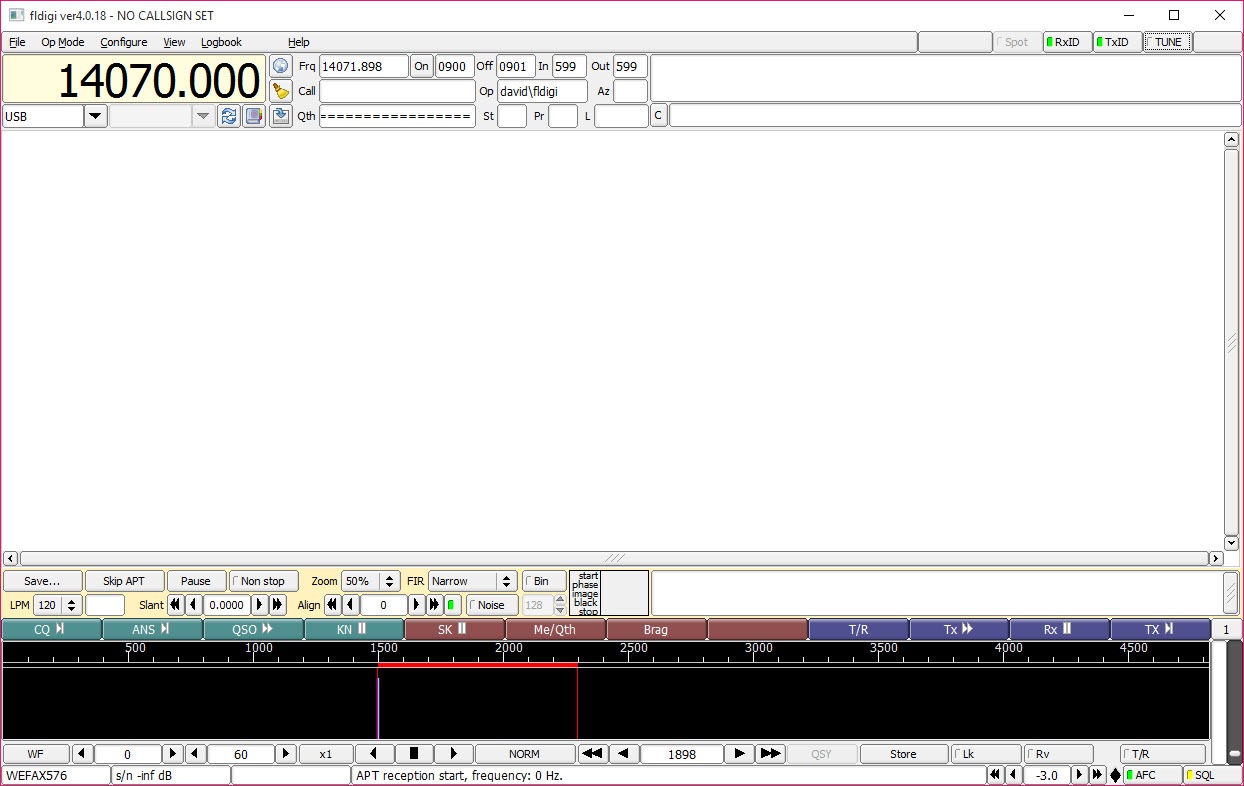This screenshot has height=786, width=1244.
Task: Click the fast rewind arrows left of 1898
Action: coord(593,754)
